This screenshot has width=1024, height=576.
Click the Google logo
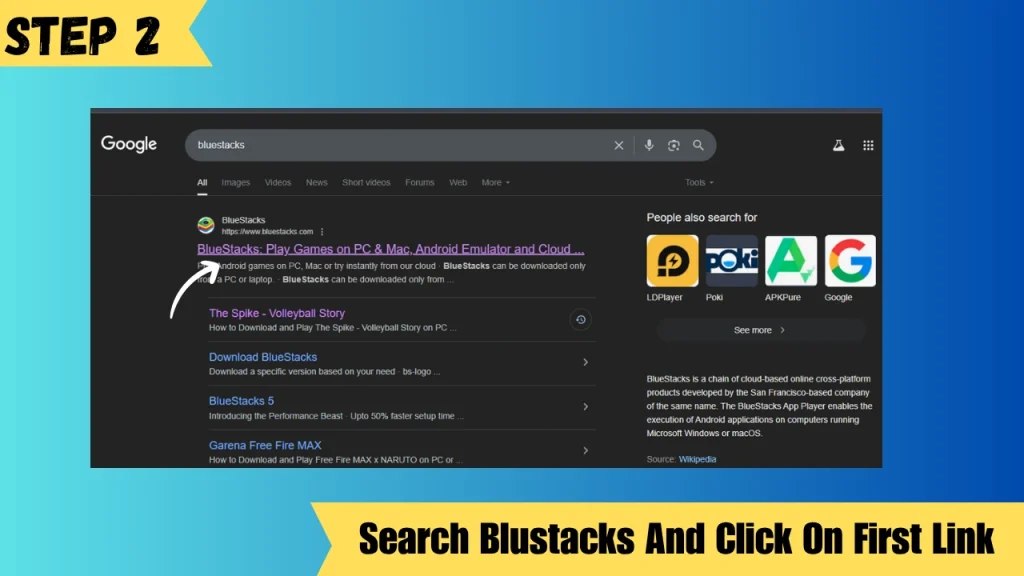click(129, 144)
